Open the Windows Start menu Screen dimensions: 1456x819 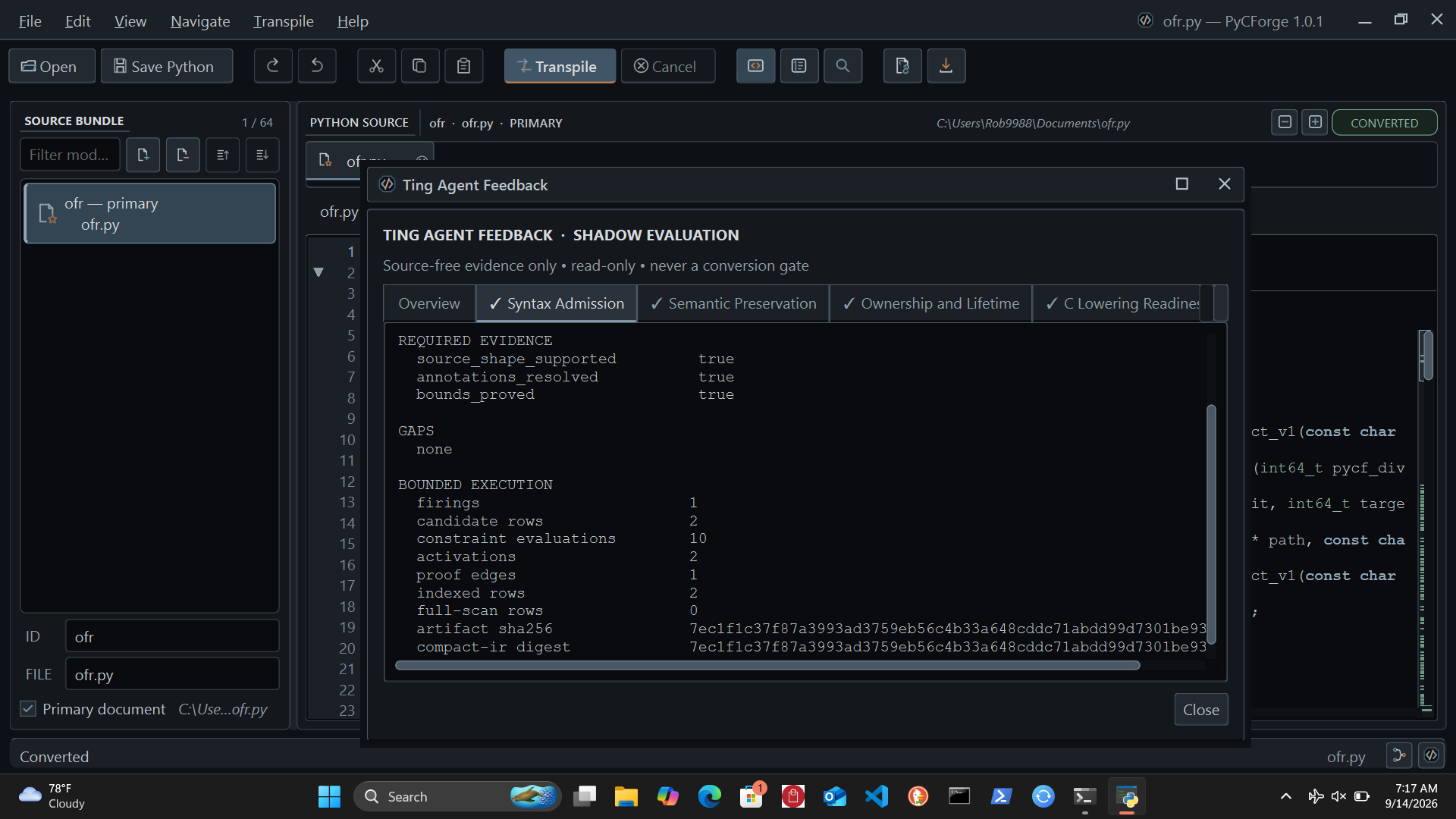tap(329, 796)
